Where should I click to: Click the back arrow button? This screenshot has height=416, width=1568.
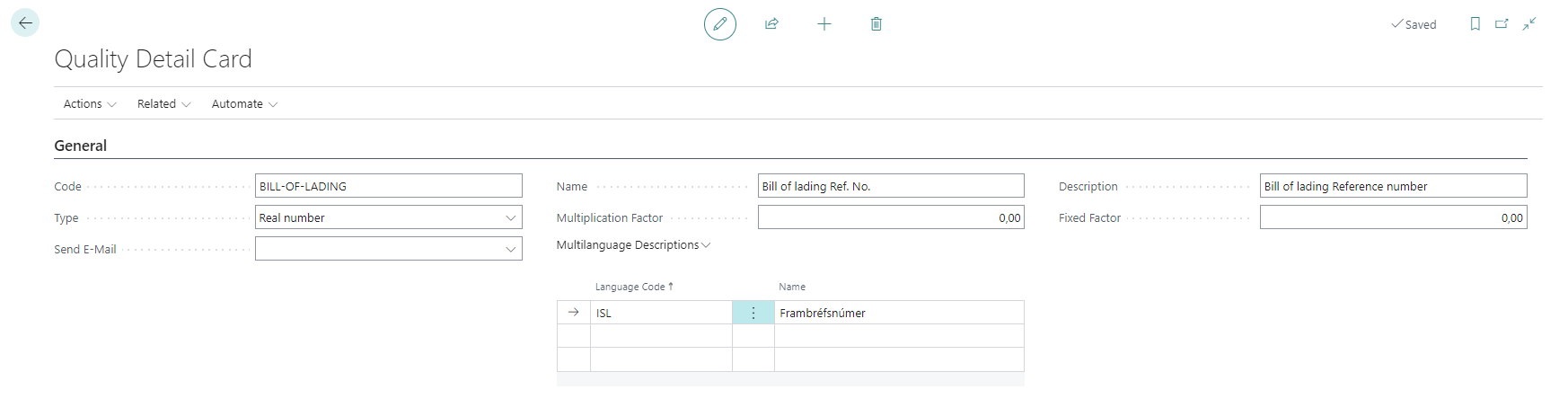point(25,23)
